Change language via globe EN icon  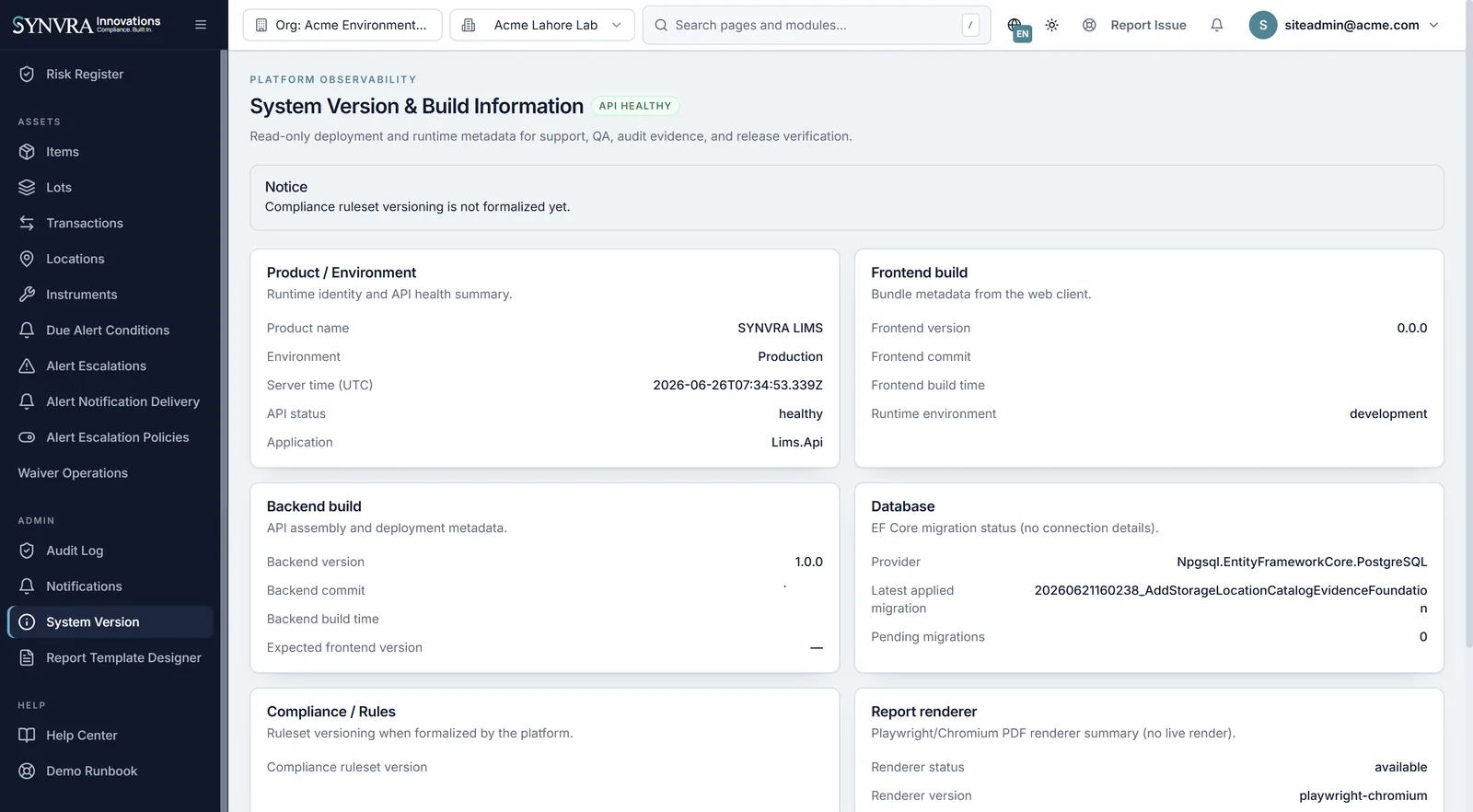[x=1017, y=28]
